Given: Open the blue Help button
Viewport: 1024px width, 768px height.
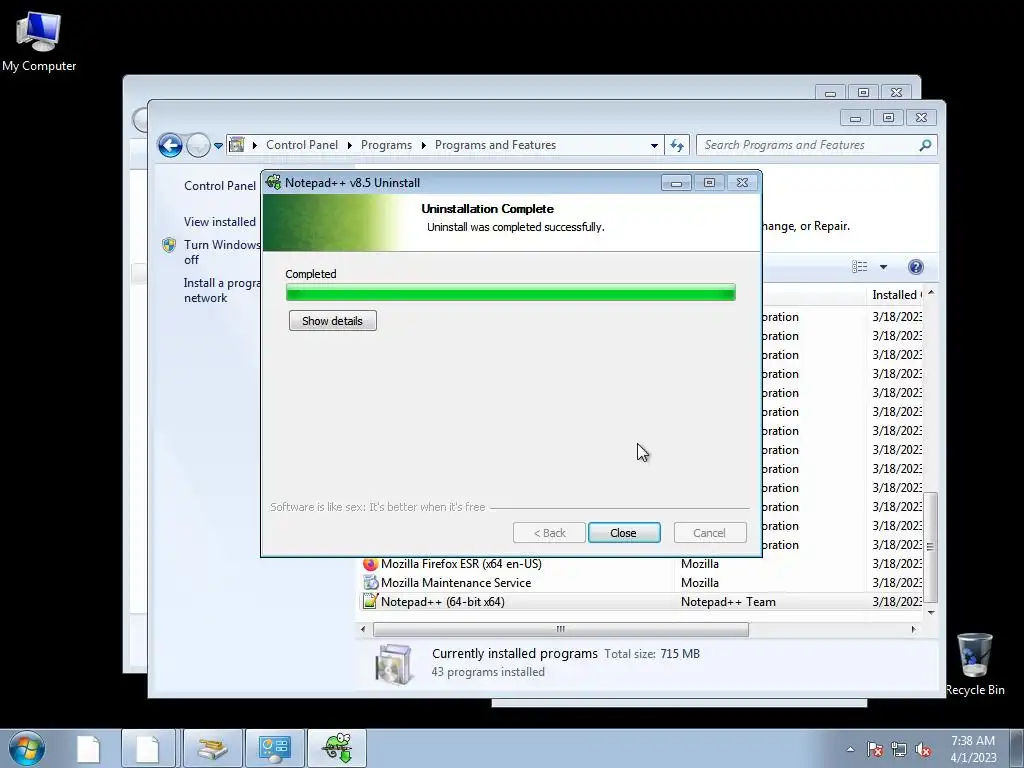Looking at the screenshot, I should pos(916,266).
